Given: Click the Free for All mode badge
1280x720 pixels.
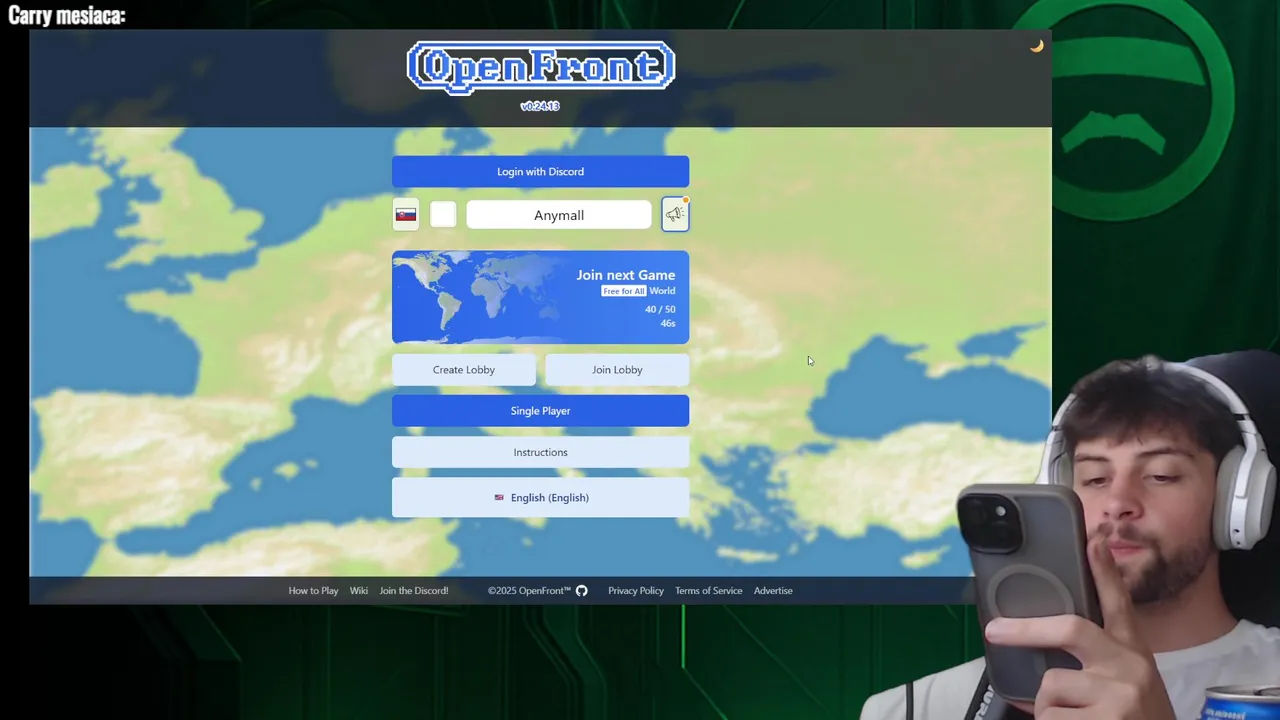Looking at the screenshot, I should pos(624,291).
